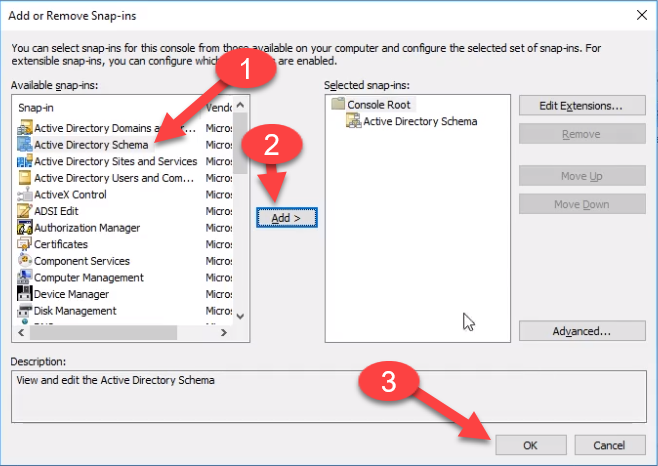Click the Active Directory Sites and Services icon
The width and height of the screenshot is (658, 466).
[25, 161]
